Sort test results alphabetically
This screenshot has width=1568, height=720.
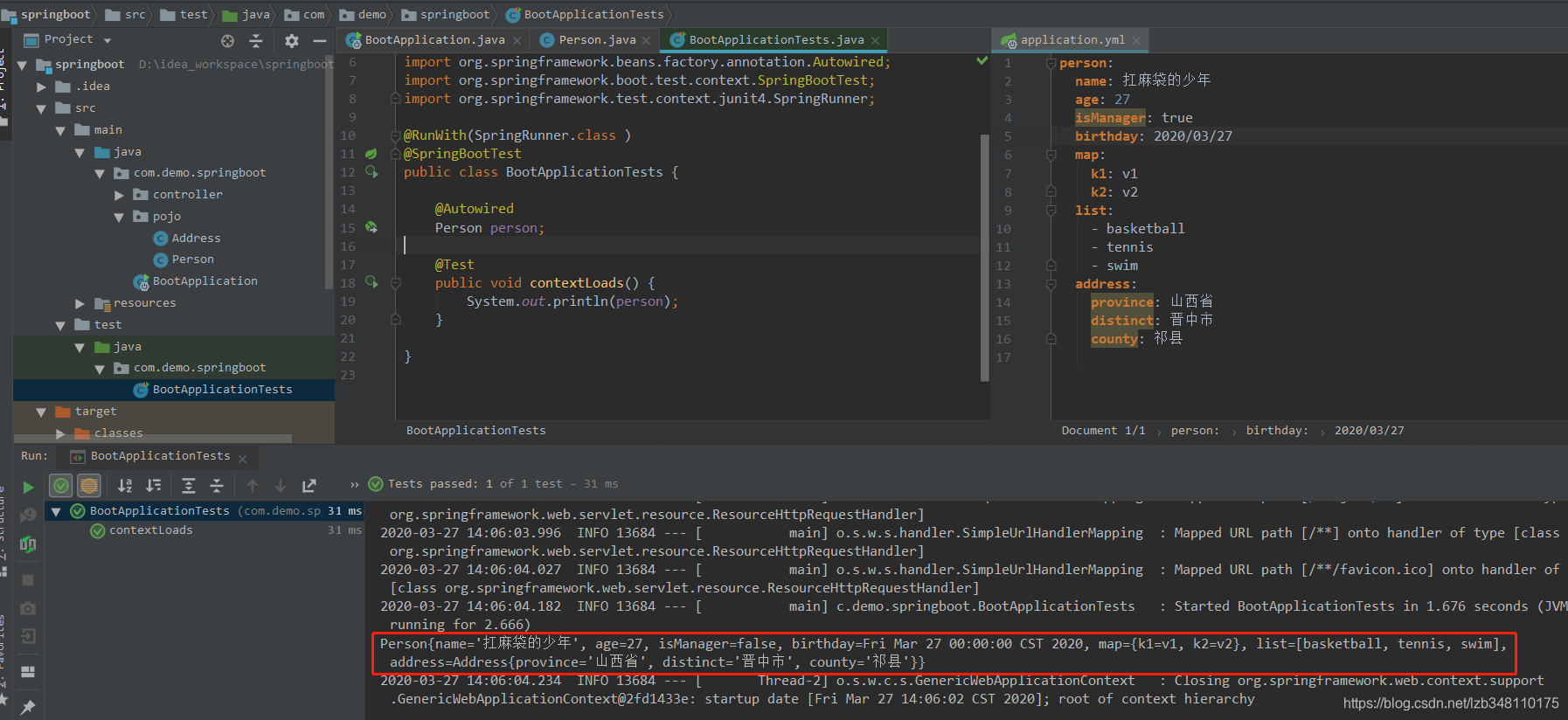pyautogui.click(x=126, y=485)
